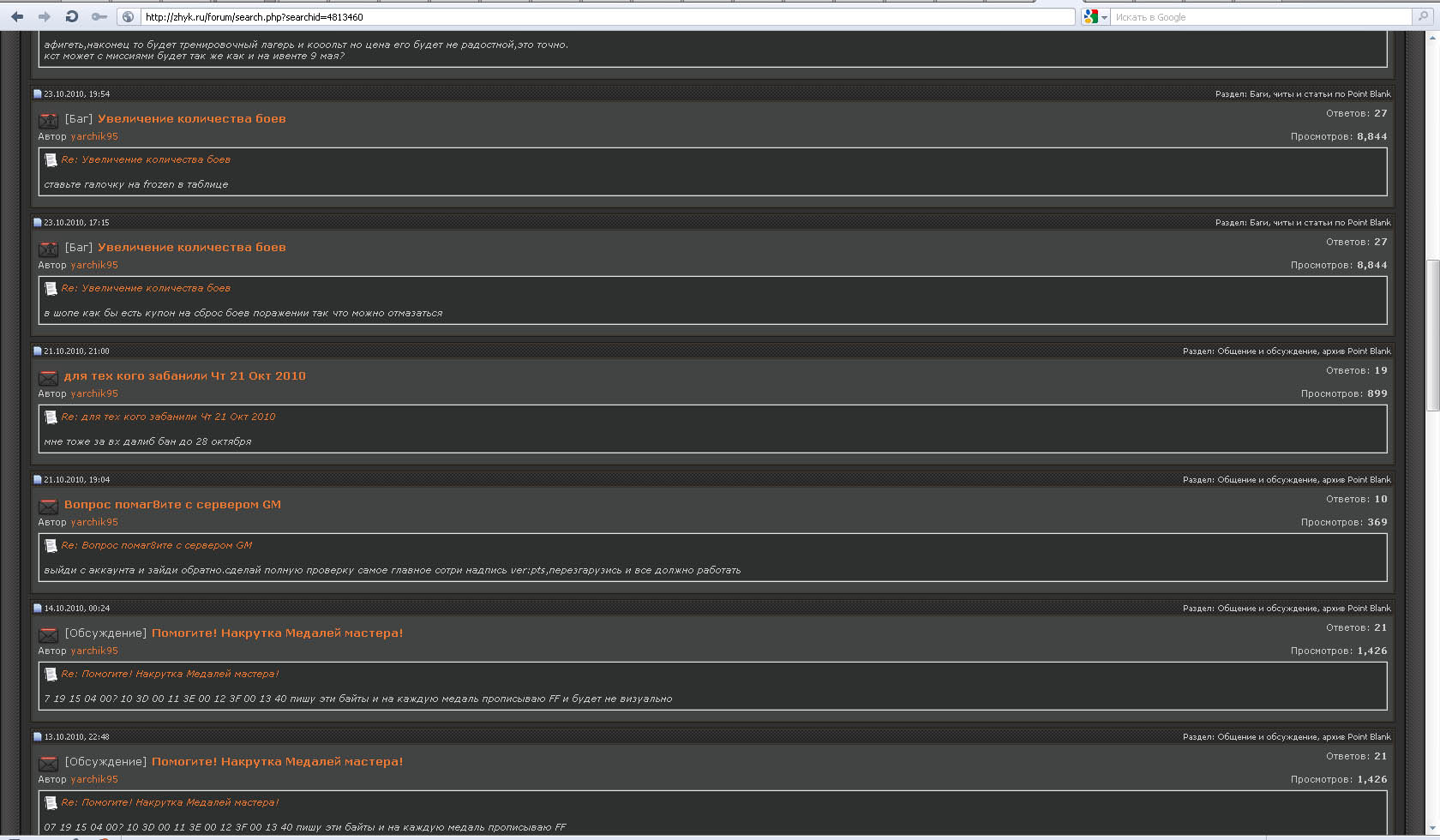Click the key-shaped password wand icon

99,16
